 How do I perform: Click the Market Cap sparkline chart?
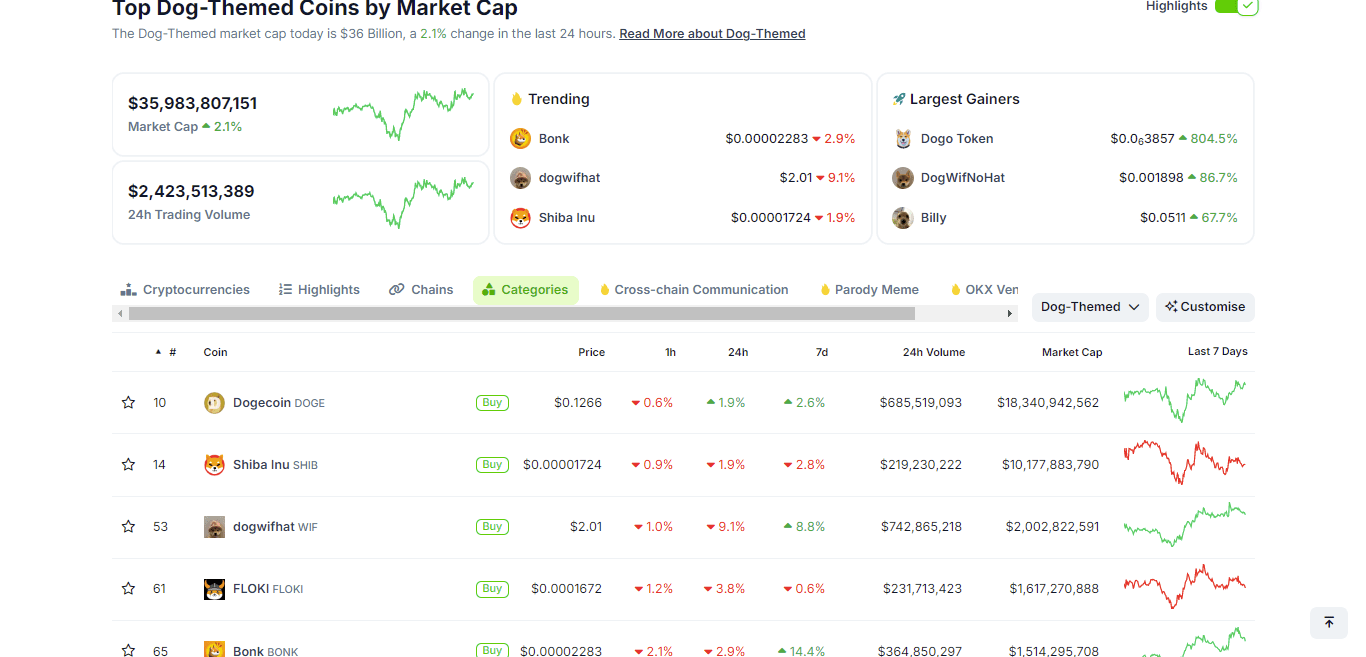(x=403, y=114)
